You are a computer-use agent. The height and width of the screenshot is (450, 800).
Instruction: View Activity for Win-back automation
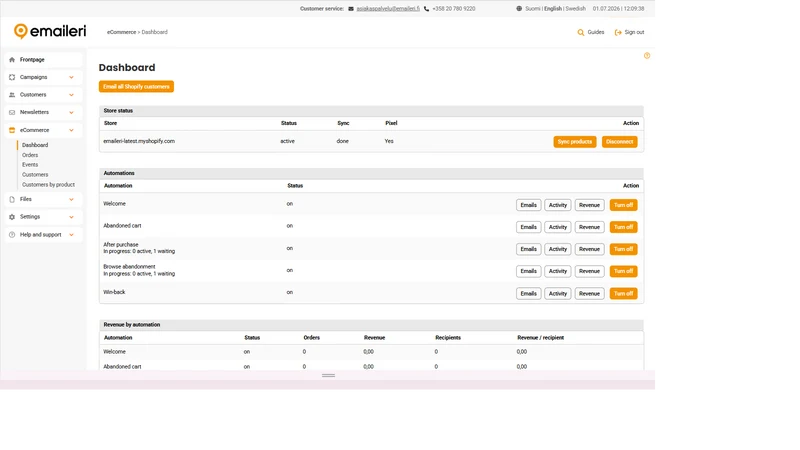557,293
